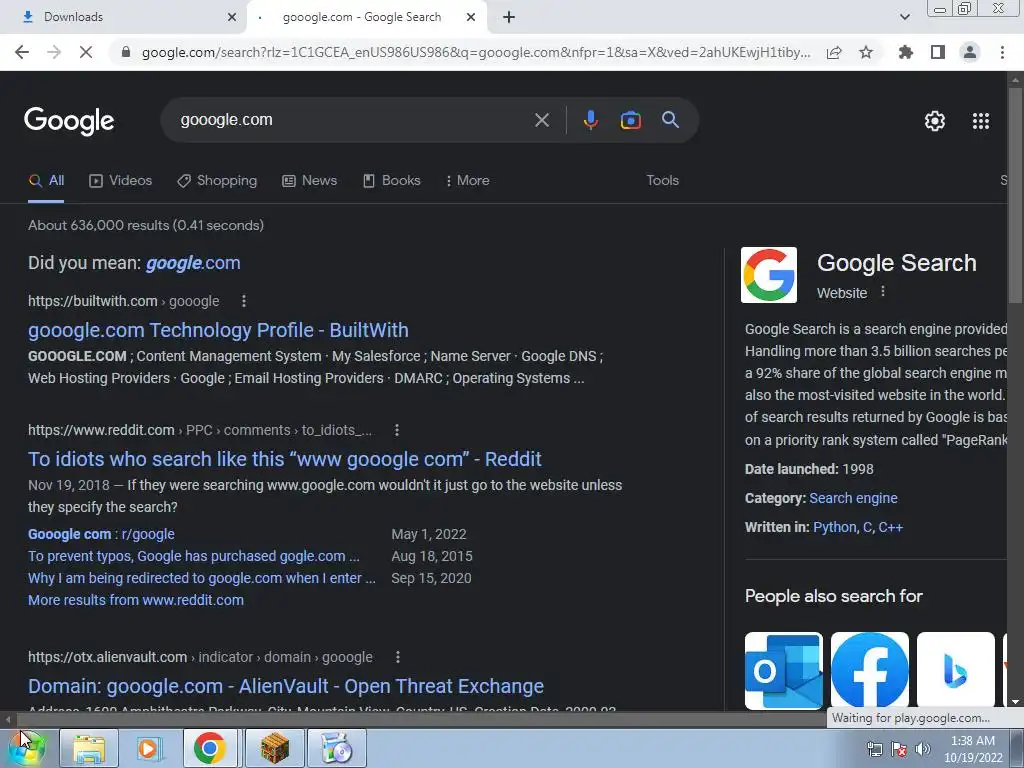Switch to News results

click(x=310, y=181)
